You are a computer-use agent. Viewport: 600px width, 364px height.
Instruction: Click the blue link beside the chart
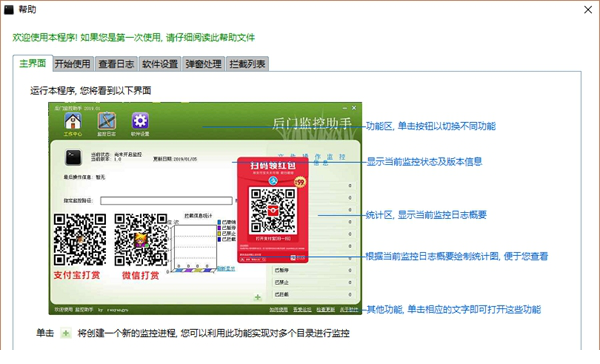pos(226,269)
